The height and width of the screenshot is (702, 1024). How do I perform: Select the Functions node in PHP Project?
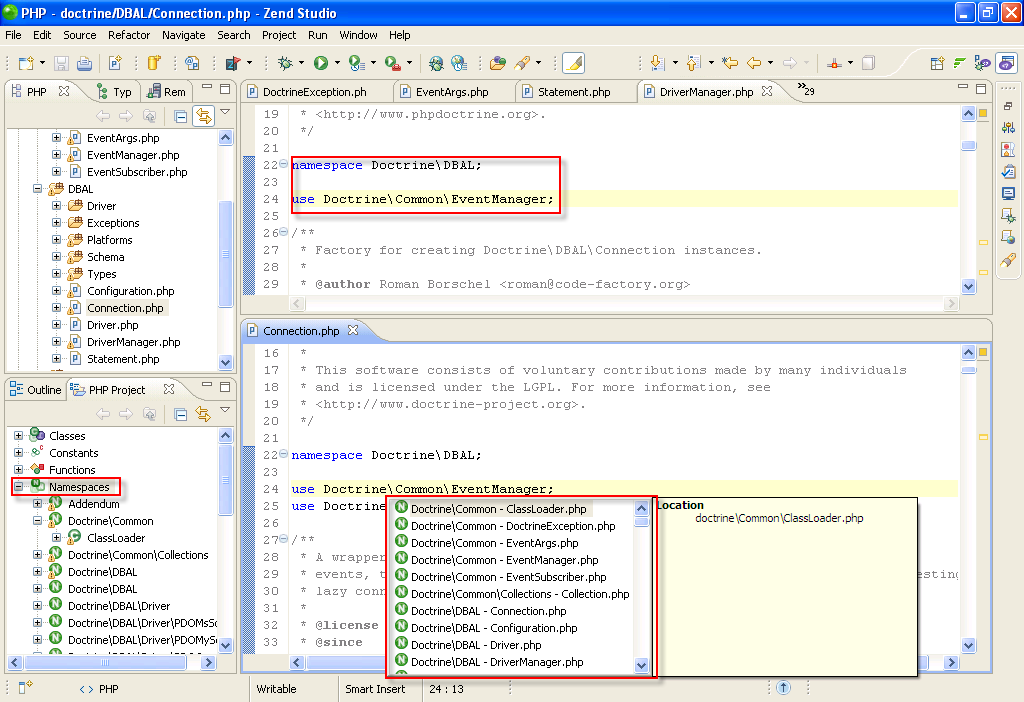coord(72,470)
